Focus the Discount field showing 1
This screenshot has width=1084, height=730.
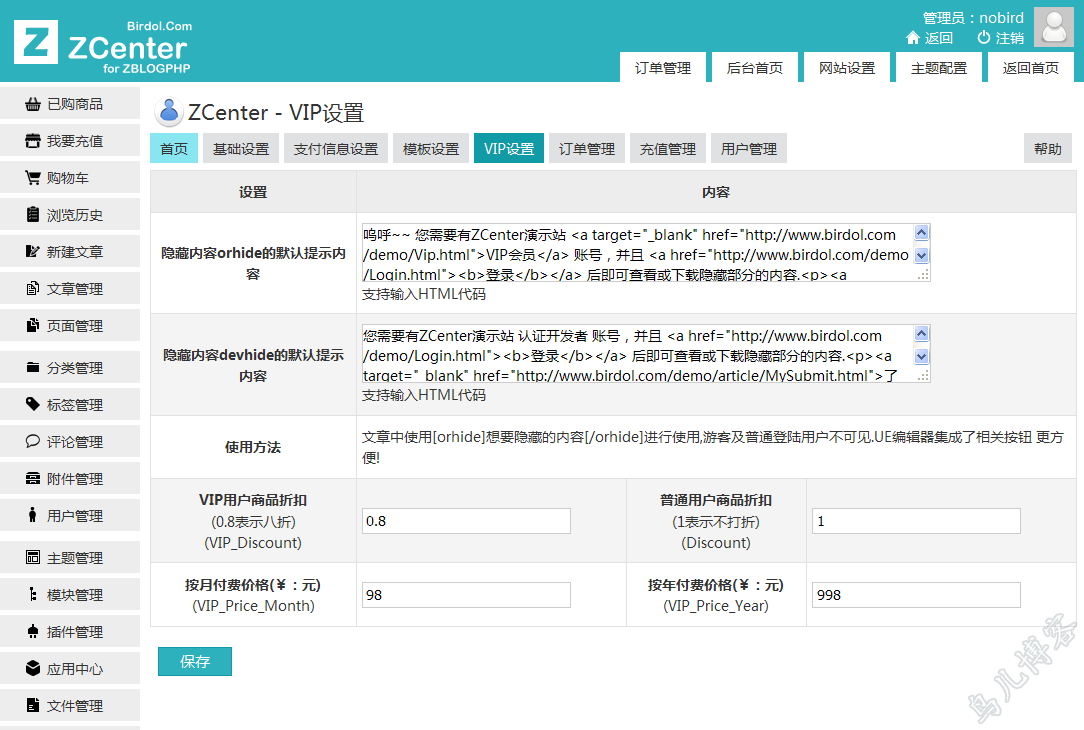coord(916,521)
